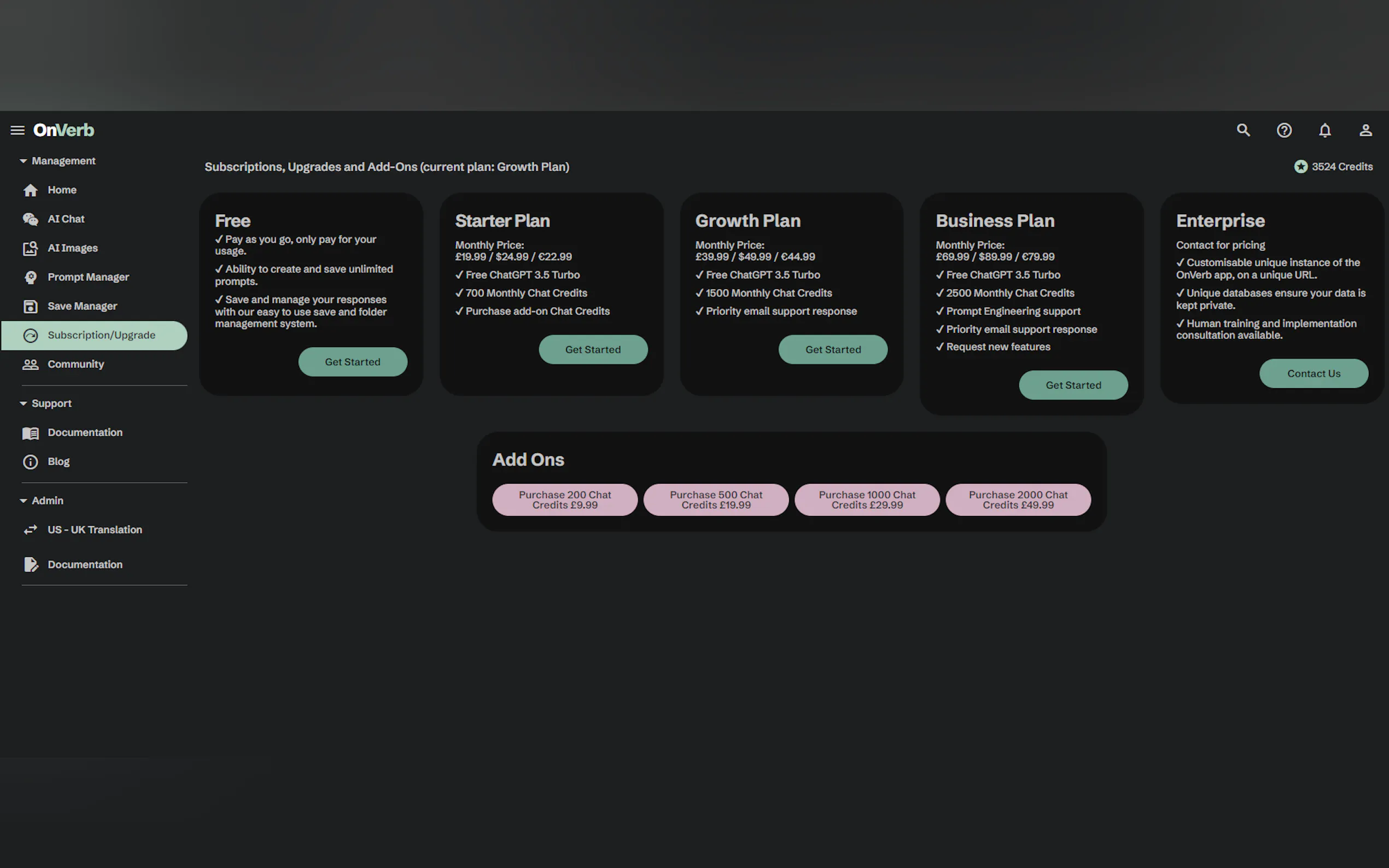
Task: Open Community from the sidebar
Action: click(75, 364)
